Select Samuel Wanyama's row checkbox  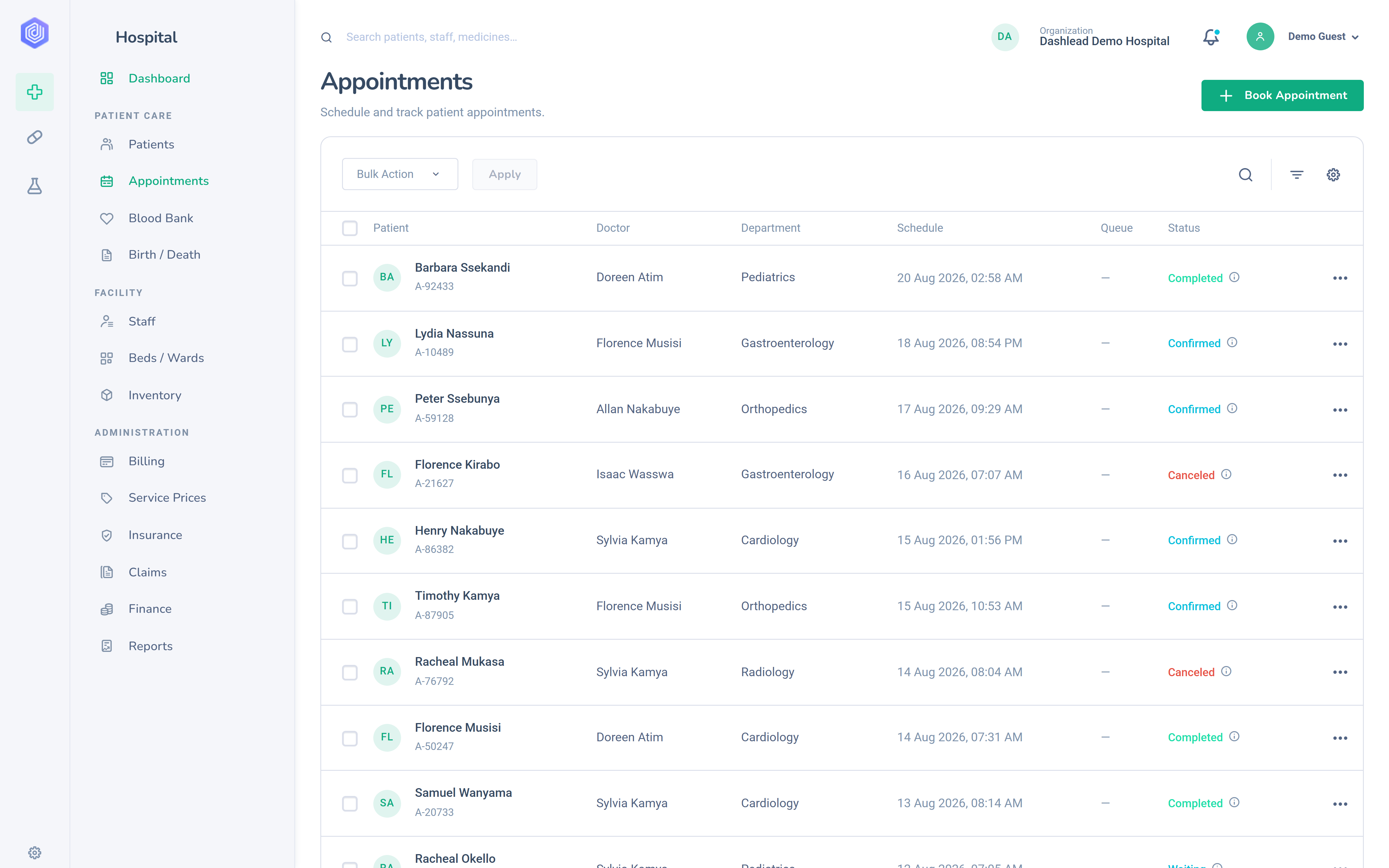click(350, 804)
